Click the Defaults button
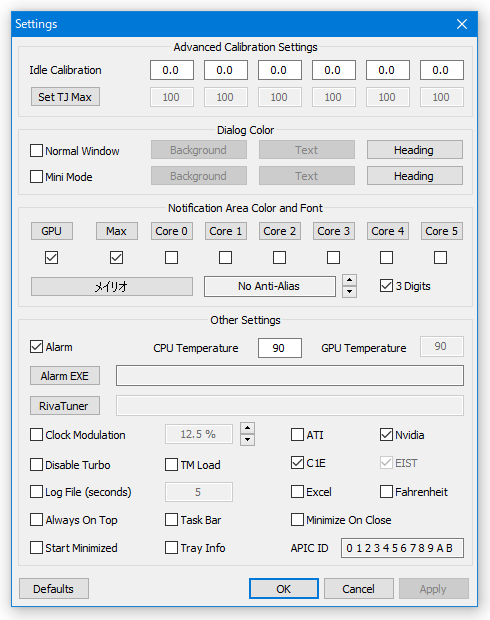Screen dimensions: 490x620 click(54, 589)
